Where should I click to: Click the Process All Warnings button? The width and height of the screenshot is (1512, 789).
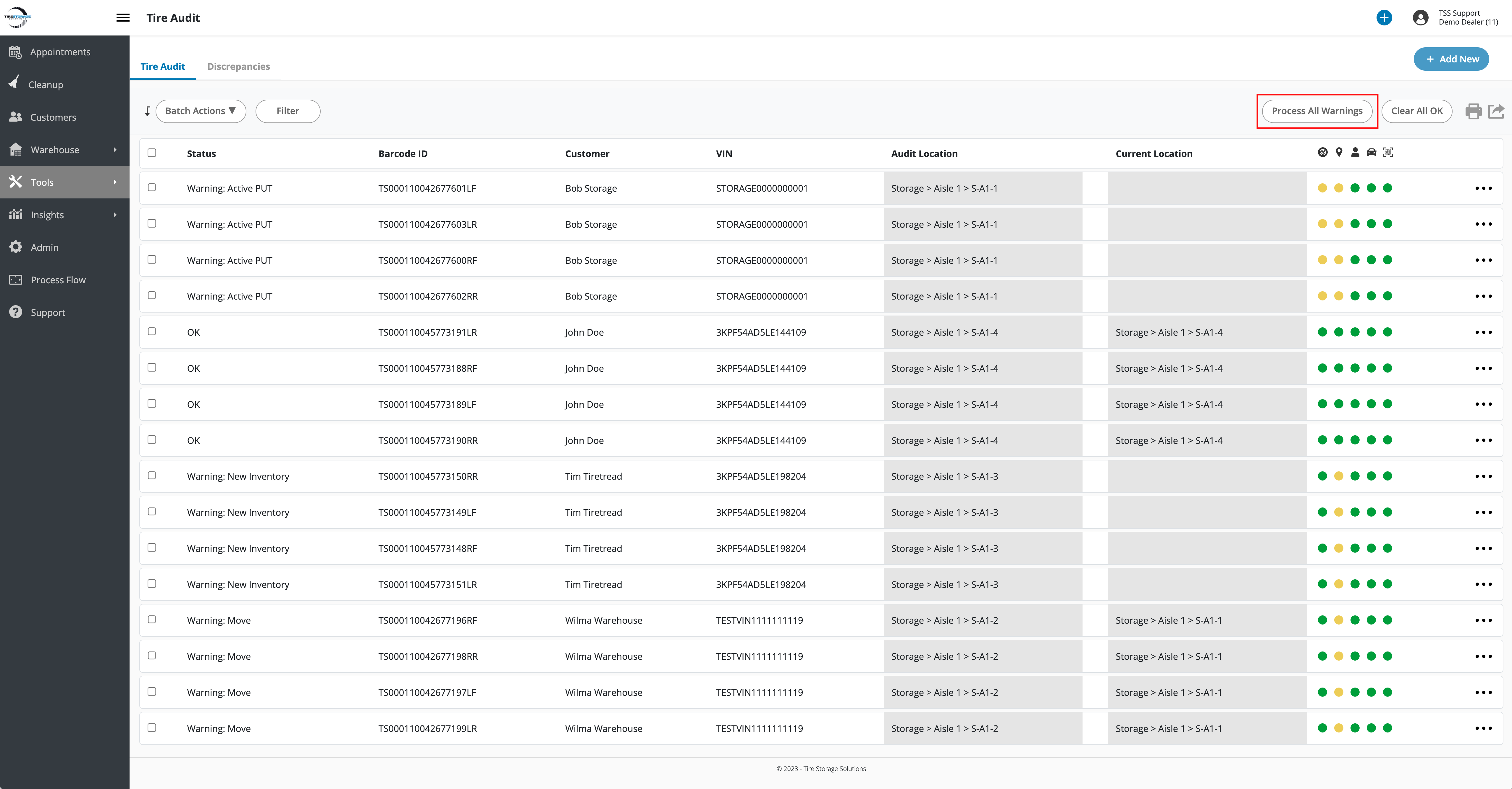point(1316,111)
